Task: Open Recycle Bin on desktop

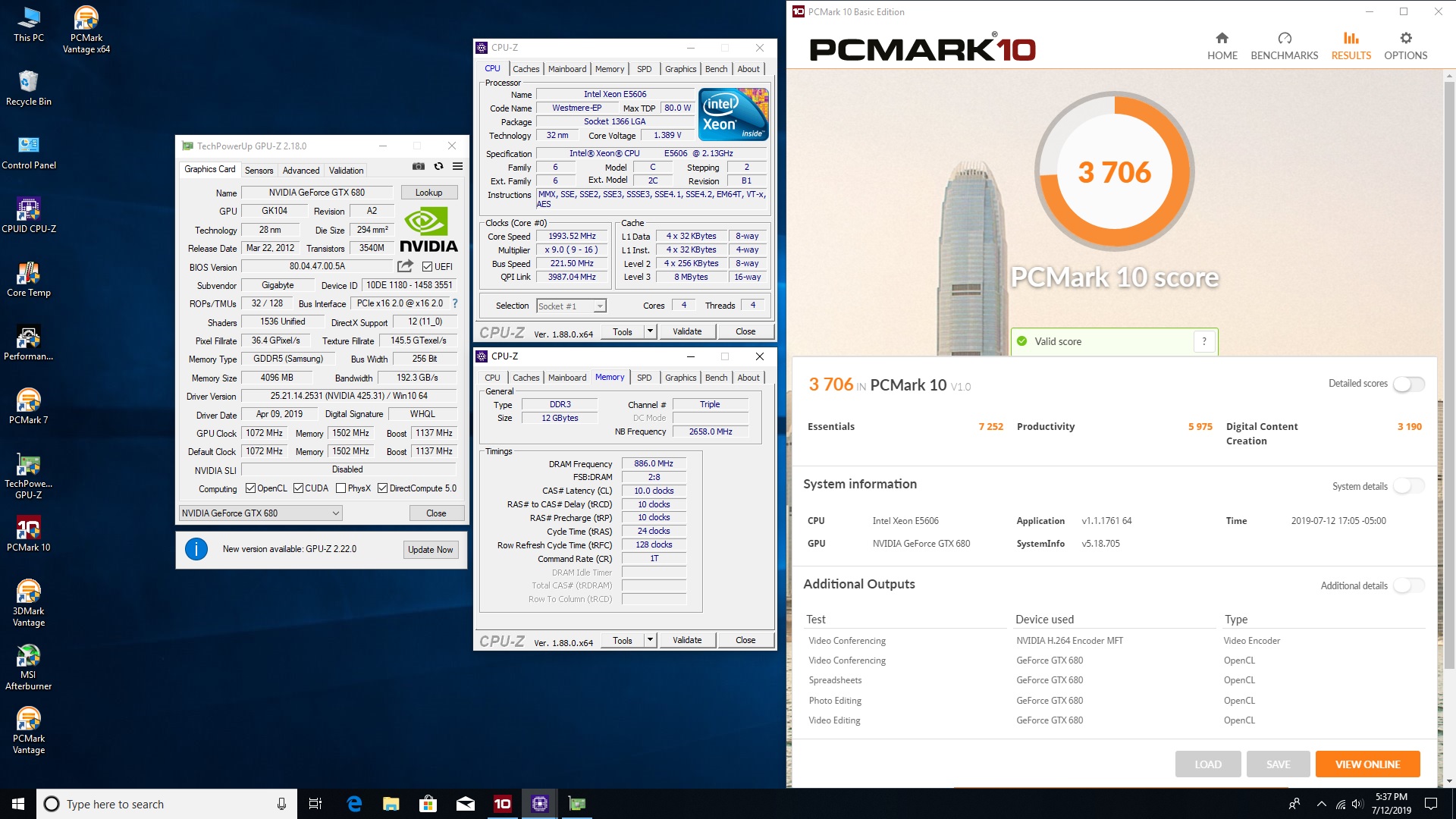Action: click(x=29, y=88)
